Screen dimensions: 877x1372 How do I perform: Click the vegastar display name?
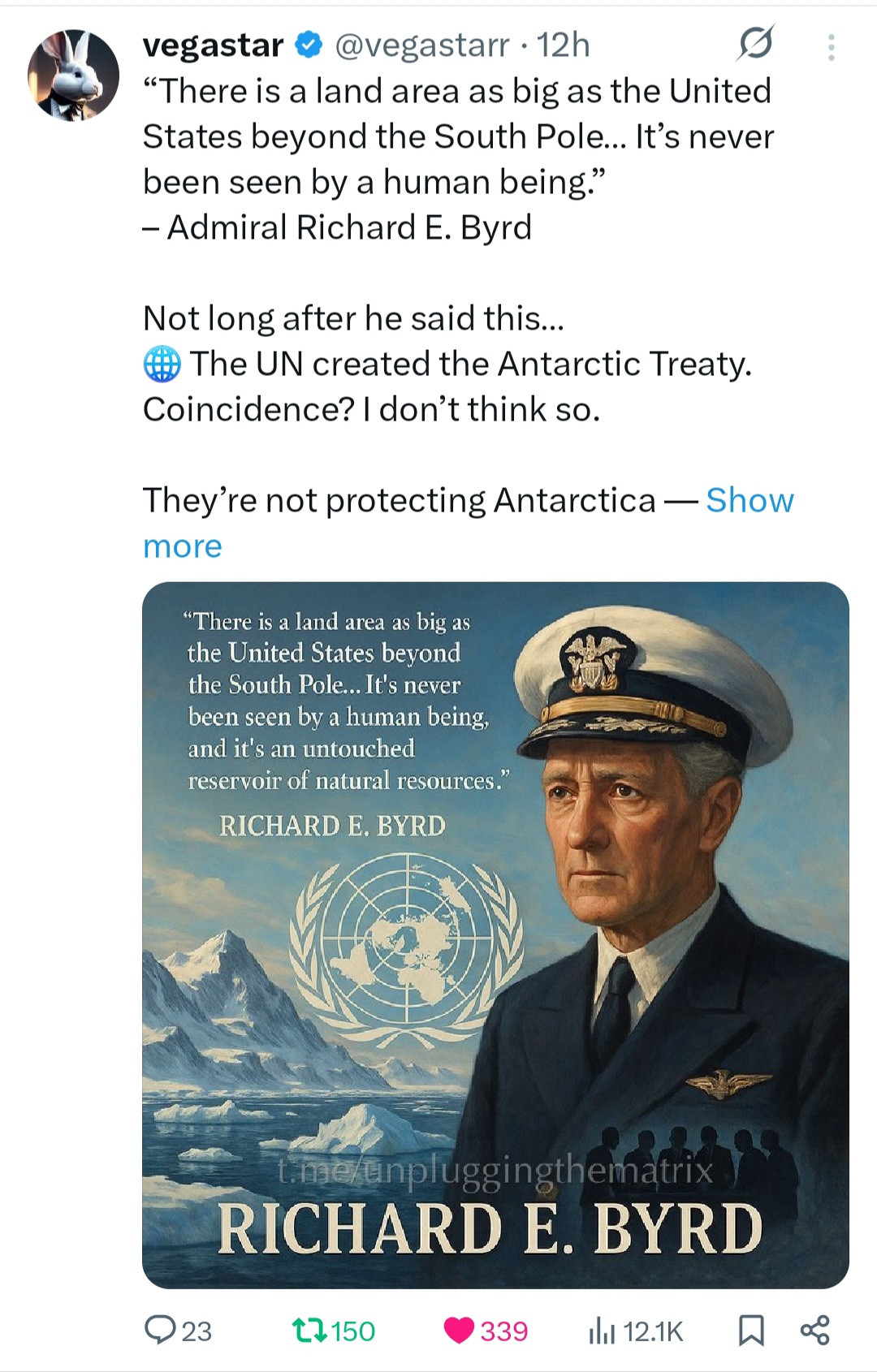[213, 45]
